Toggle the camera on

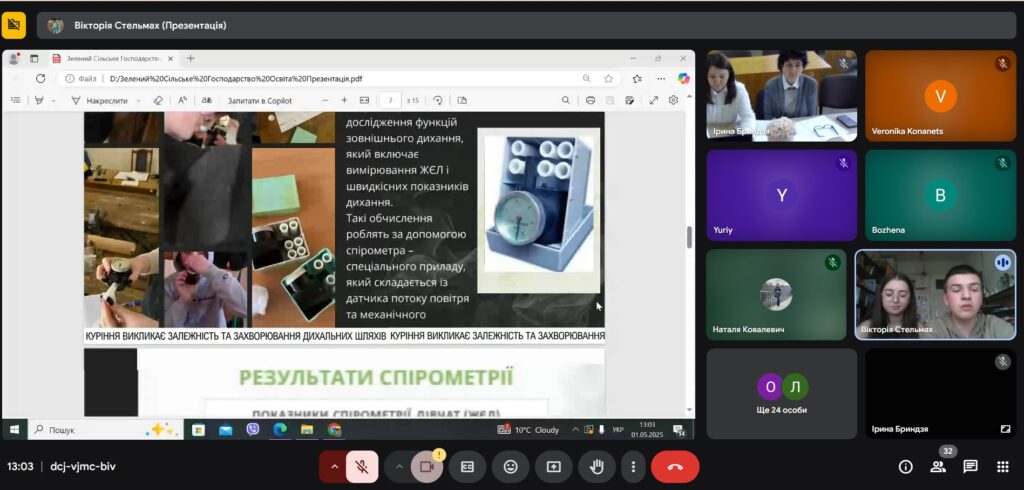click(x=427, y=466)
